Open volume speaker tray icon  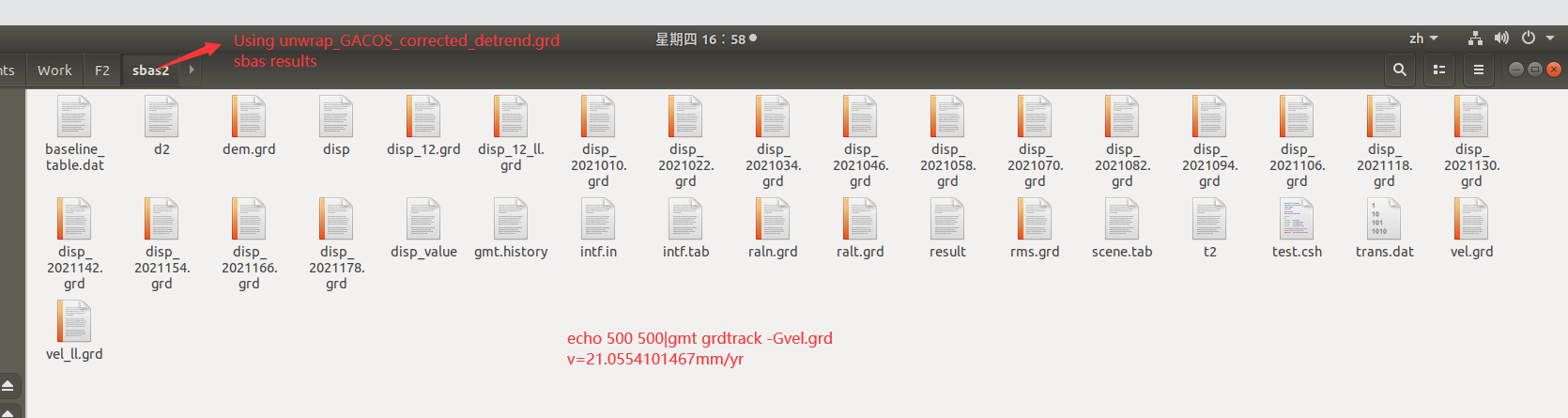1501,39
